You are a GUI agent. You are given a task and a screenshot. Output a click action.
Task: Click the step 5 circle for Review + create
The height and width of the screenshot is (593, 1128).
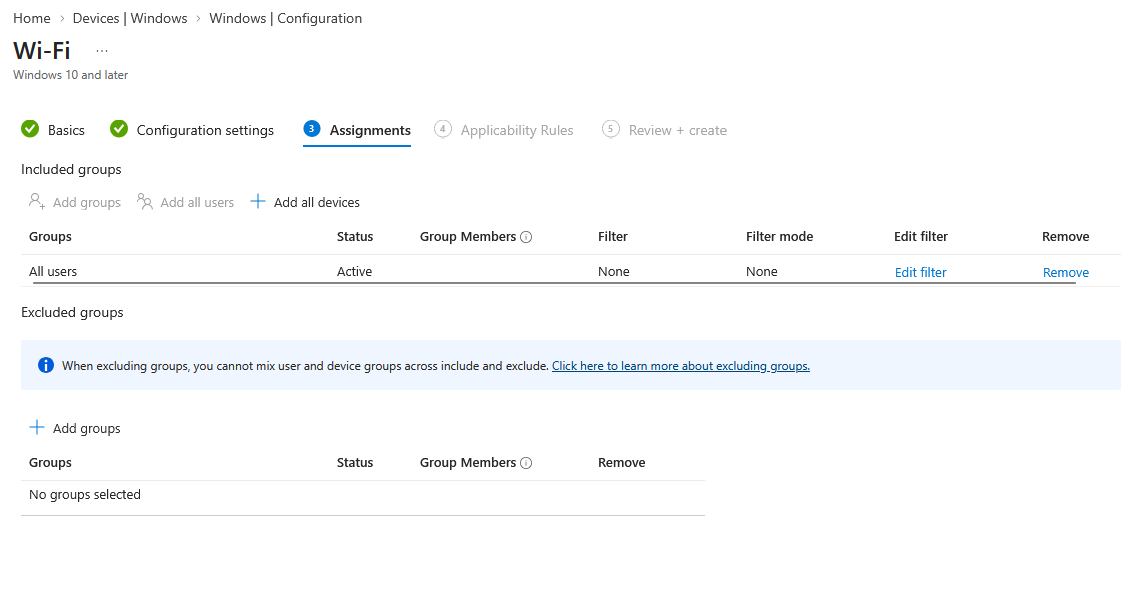click(x=610, y=129)
